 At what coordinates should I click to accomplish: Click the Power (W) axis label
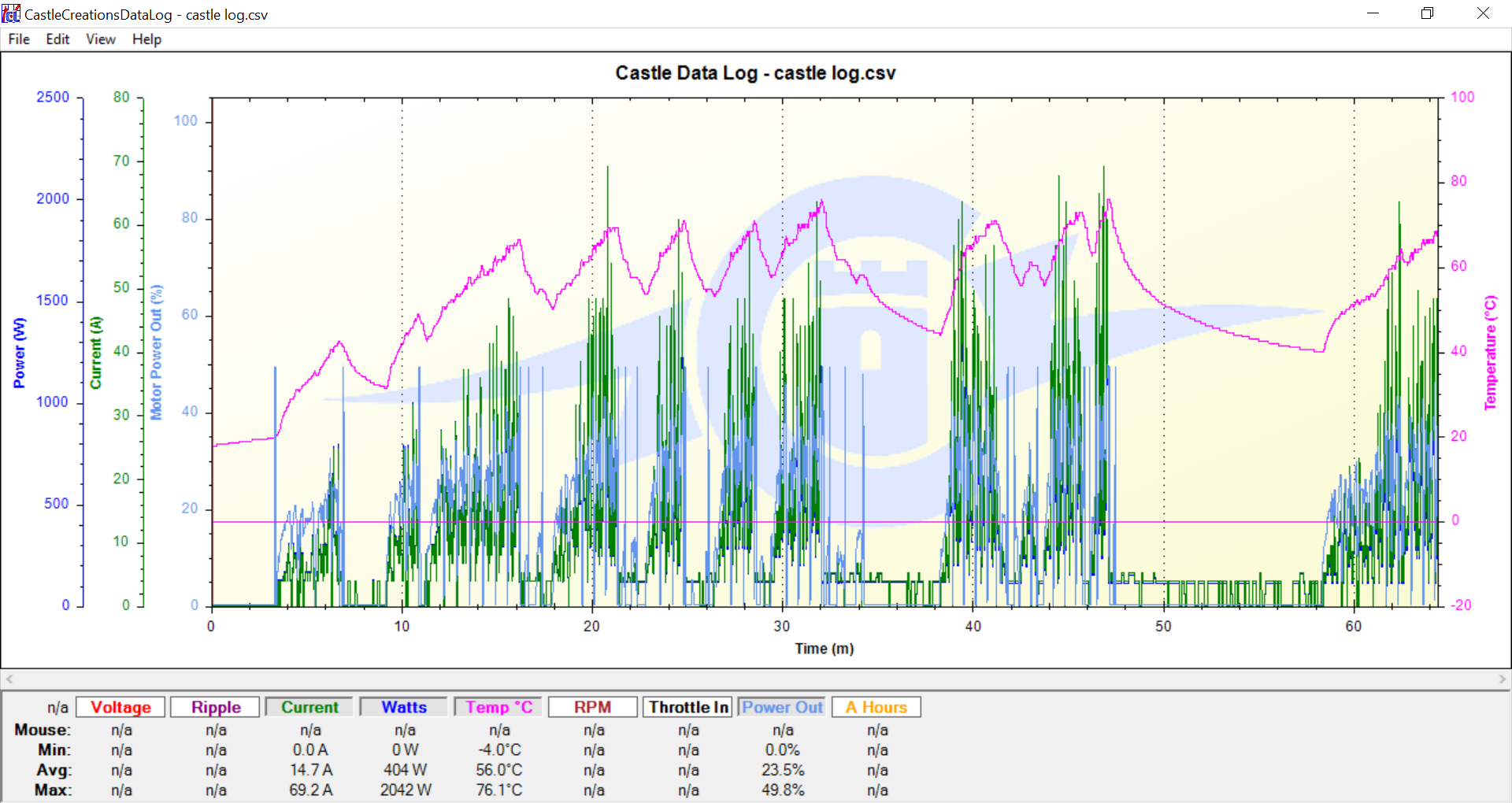pyautogui.click(x=20, y=353)
